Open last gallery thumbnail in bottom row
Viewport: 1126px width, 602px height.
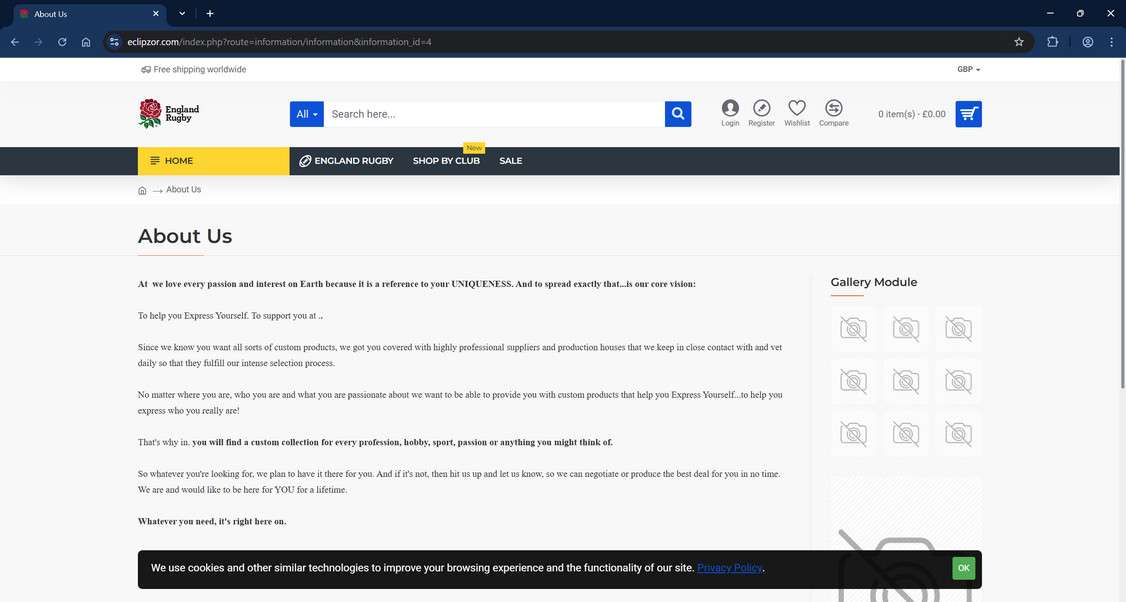coord(958,434)
